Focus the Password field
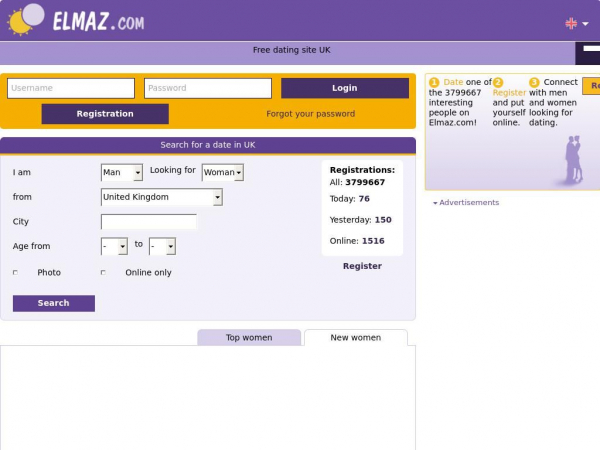This screenshot has width=600, height=450. [208, 88]
